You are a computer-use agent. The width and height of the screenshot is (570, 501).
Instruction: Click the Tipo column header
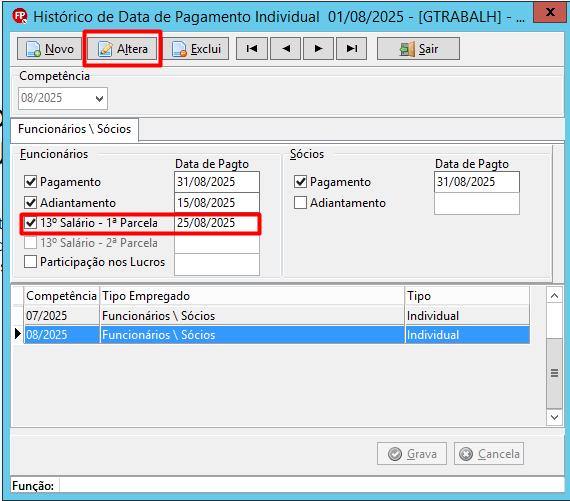[467, 296]
